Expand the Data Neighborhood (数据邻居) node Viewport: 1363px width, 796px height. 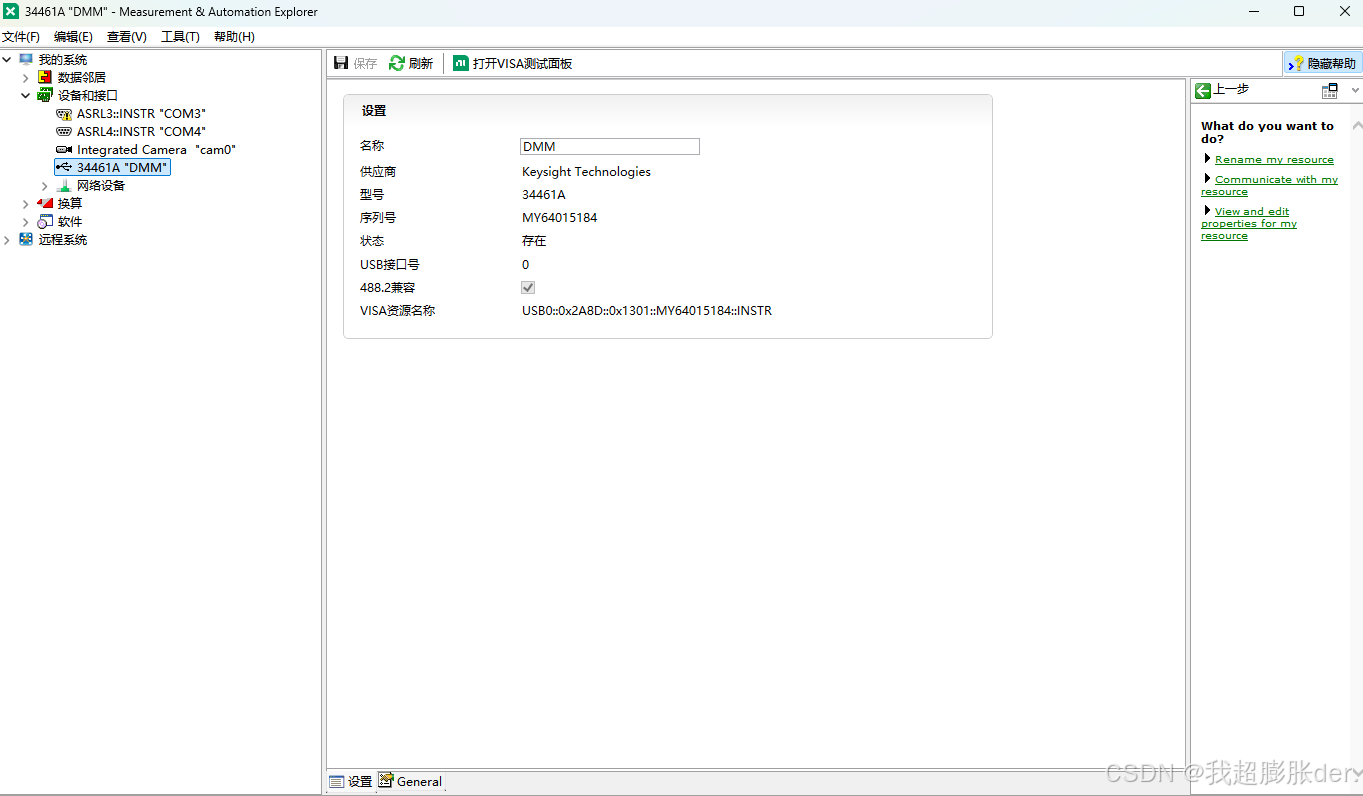pyautogui.click(x=26, y=78)
